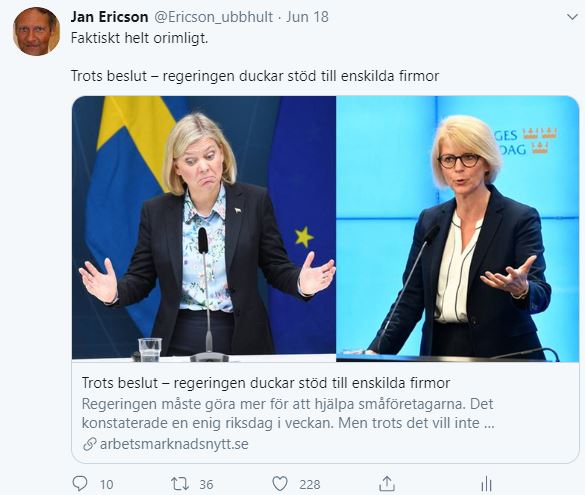Open the link card headline Trots beslut

266,383
